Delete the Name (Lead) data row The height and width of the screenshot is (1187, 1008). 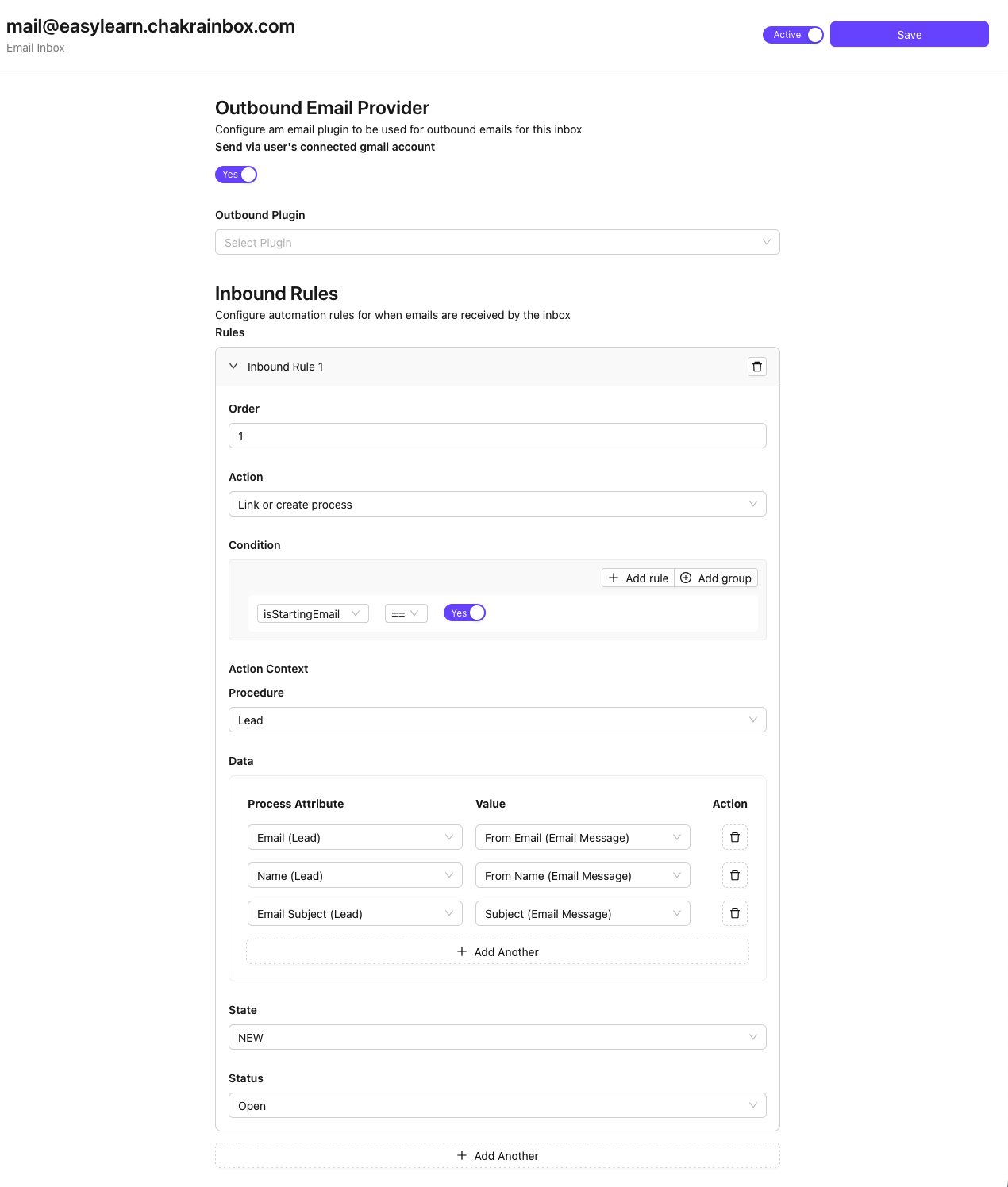tap(734, 875)
